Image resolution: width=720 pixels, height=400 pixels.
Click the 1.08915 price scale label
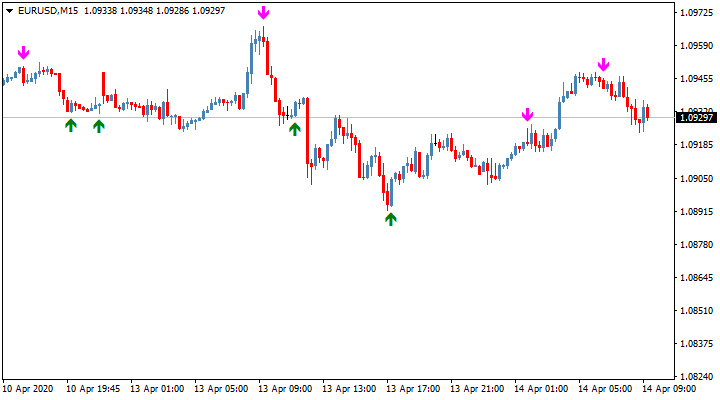pyautogui.click(x=696, y=212)
